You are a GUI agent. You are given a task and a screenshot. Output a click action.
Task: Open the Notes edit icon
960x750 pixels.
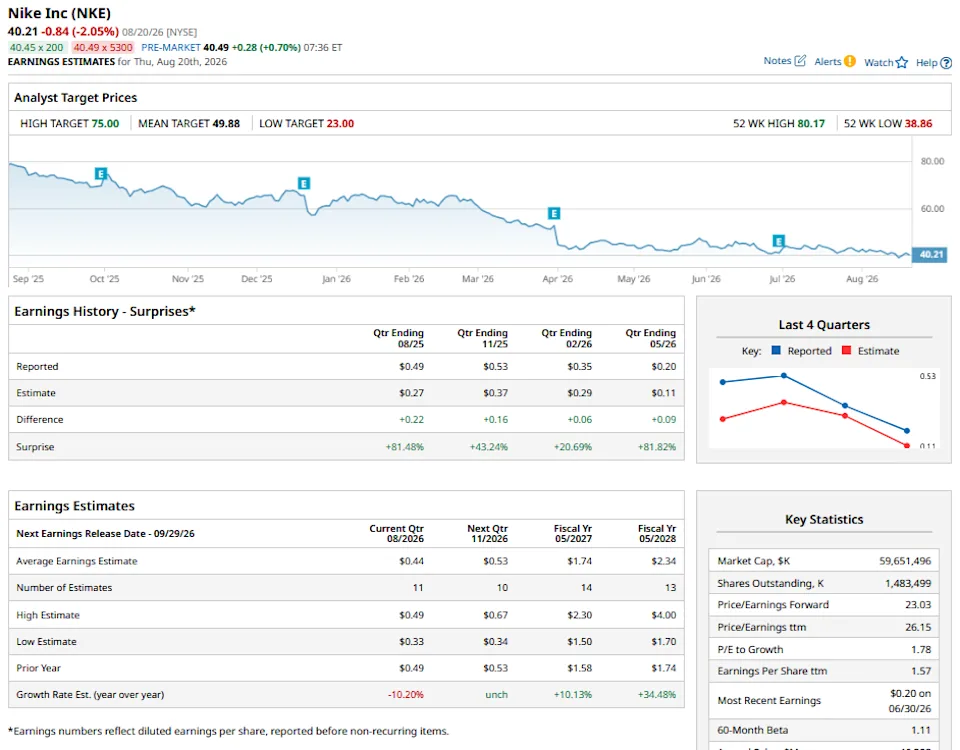point(800,61)
